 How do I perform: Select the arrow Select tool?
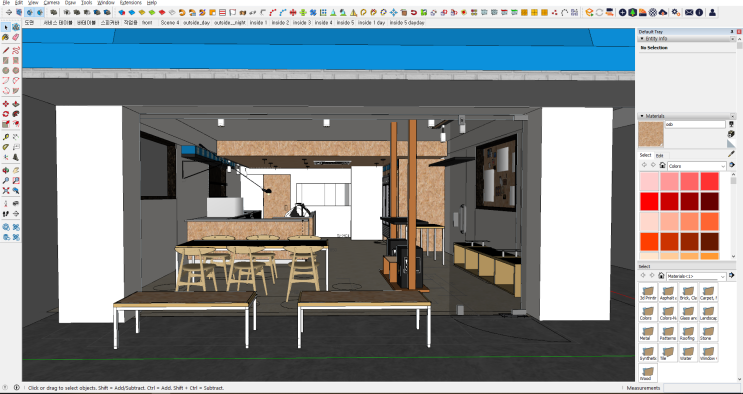point(6,28)
